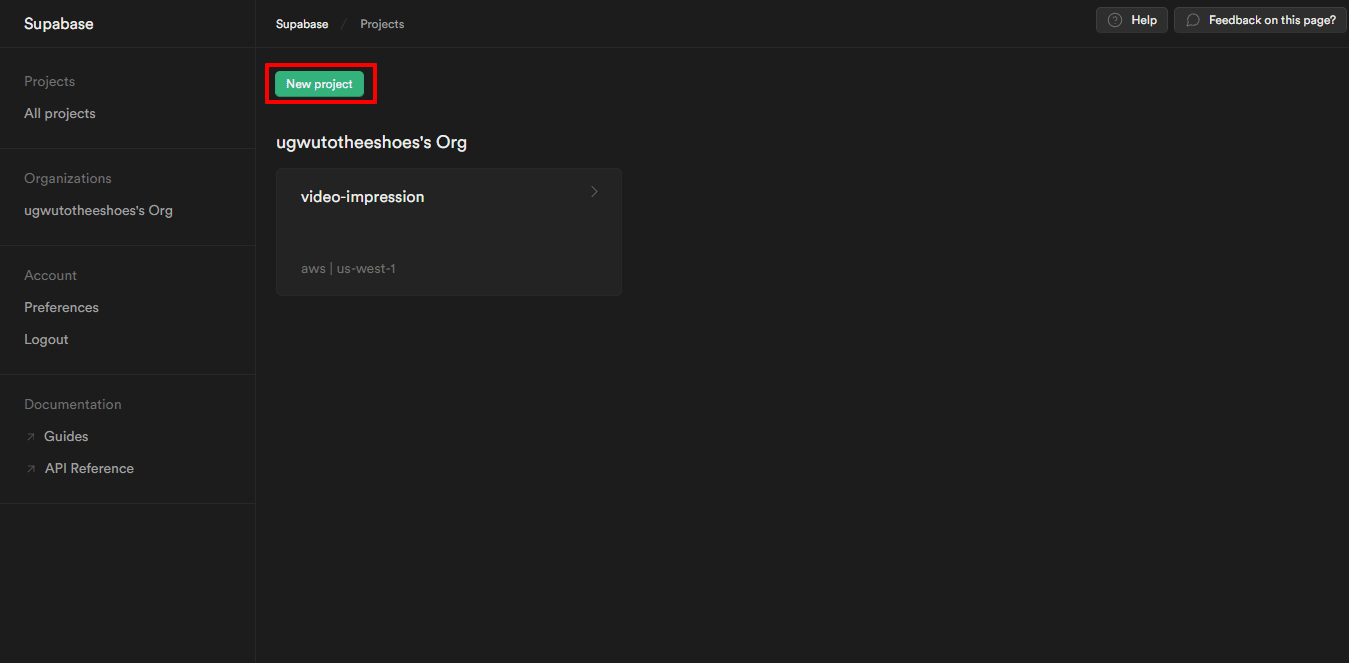This screenshot has height=663, width=1349.
Task: Click the Account section label
Action: pos(51,275)
